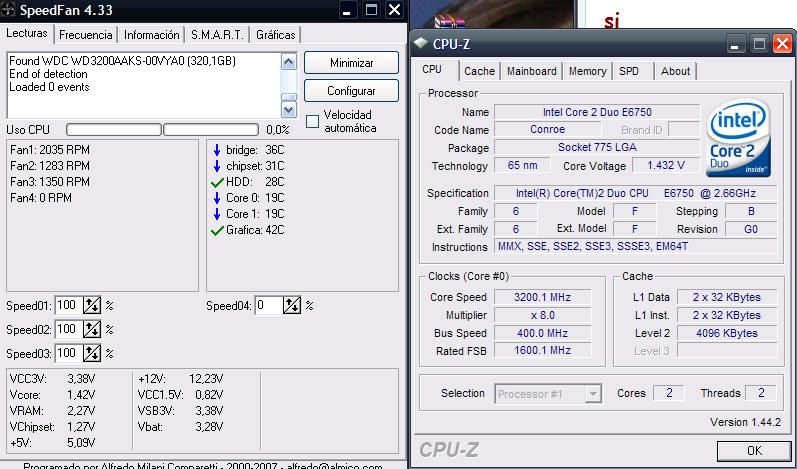Click the HDD temperature green check icon
Viewport: 797px width, 469px height.
tap(217, 182)
